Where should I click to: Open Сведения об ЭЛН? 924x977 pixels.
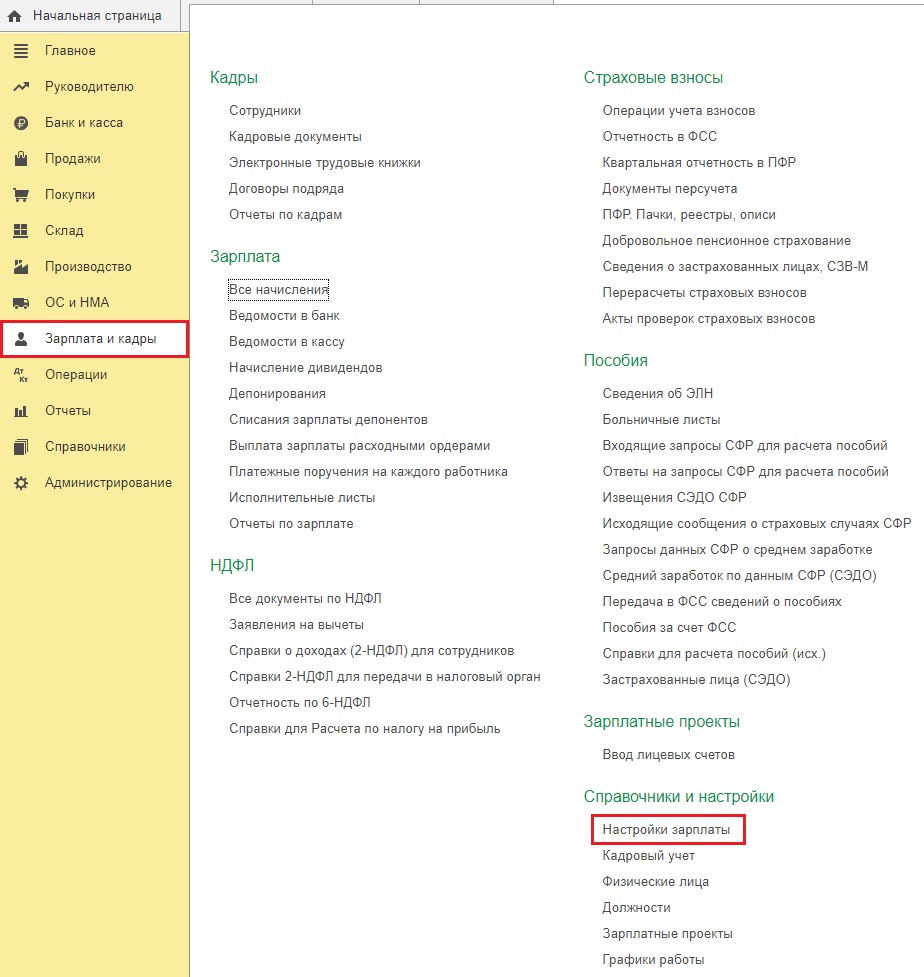[657, 394]
